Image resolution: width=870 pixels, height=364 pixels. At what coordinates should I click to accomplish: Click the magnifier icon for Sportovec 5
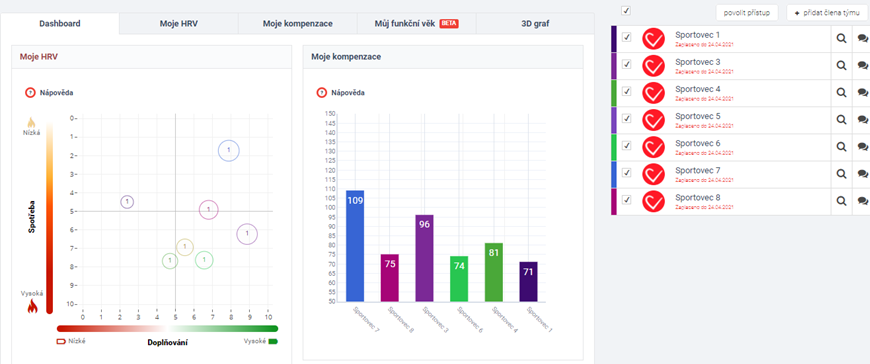click(841, 120)
